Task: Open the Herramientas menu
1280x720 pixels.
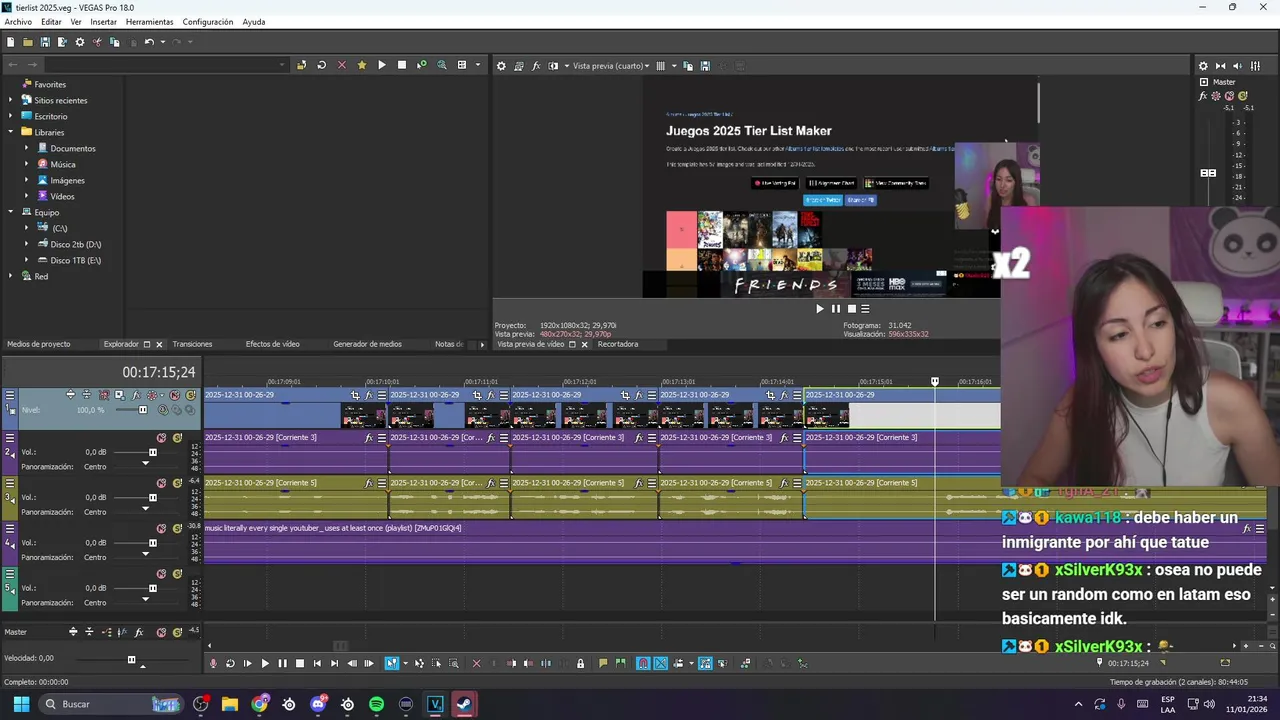Action: coord(149,22)
